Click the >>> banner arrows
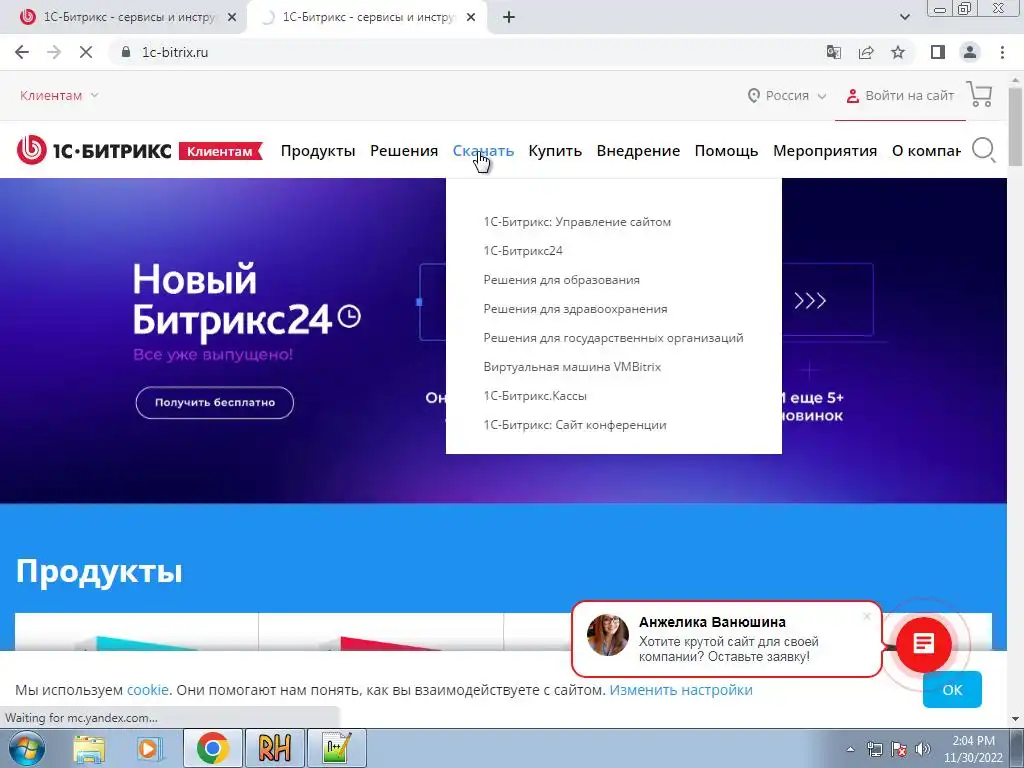This screenshot has height=768, width=1024. pos(810,300)
